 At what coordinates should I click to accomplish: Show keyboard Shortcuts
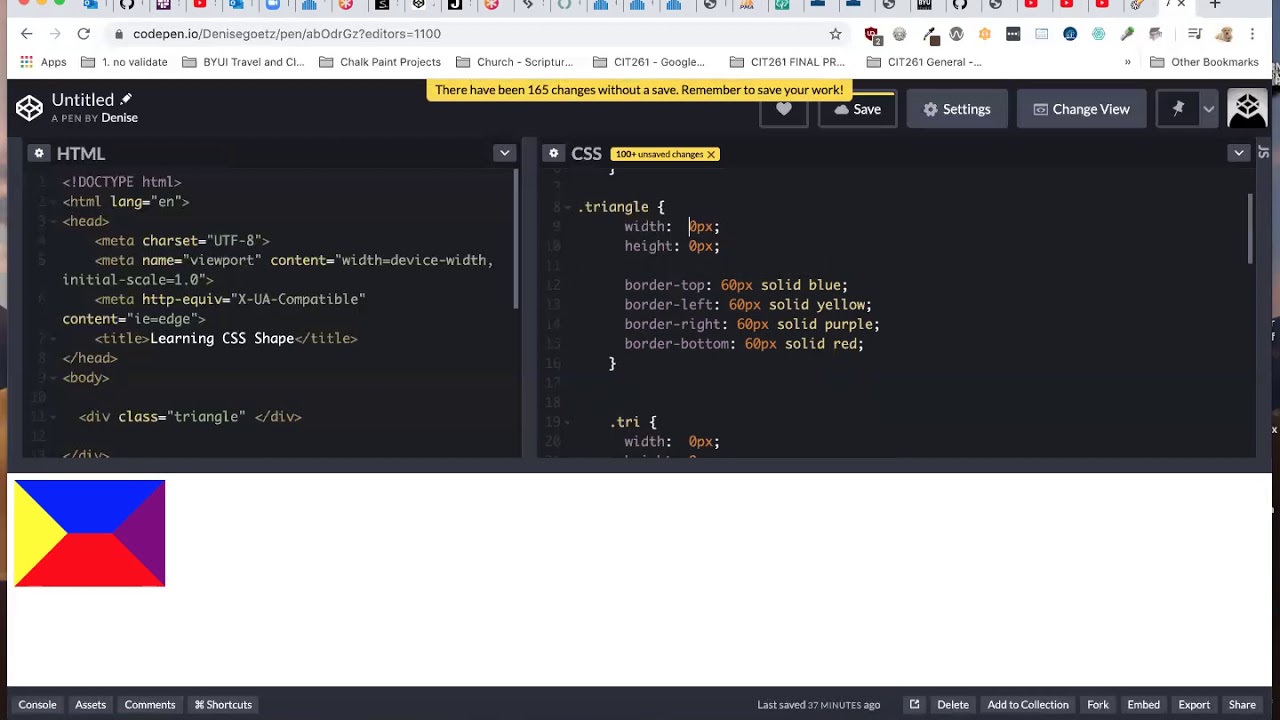click(x=223, y=704)
